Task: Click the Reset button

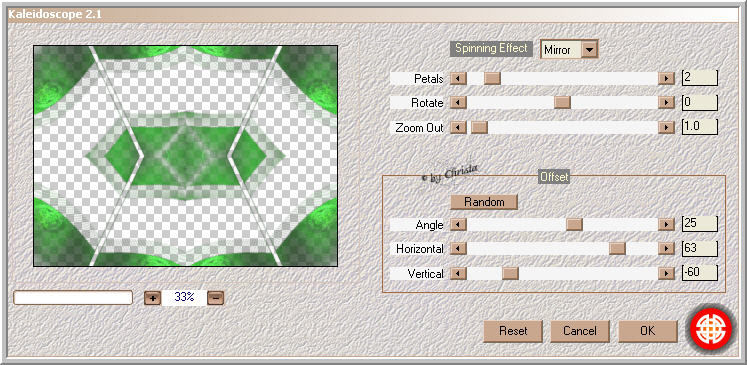Action: [513, 331]
